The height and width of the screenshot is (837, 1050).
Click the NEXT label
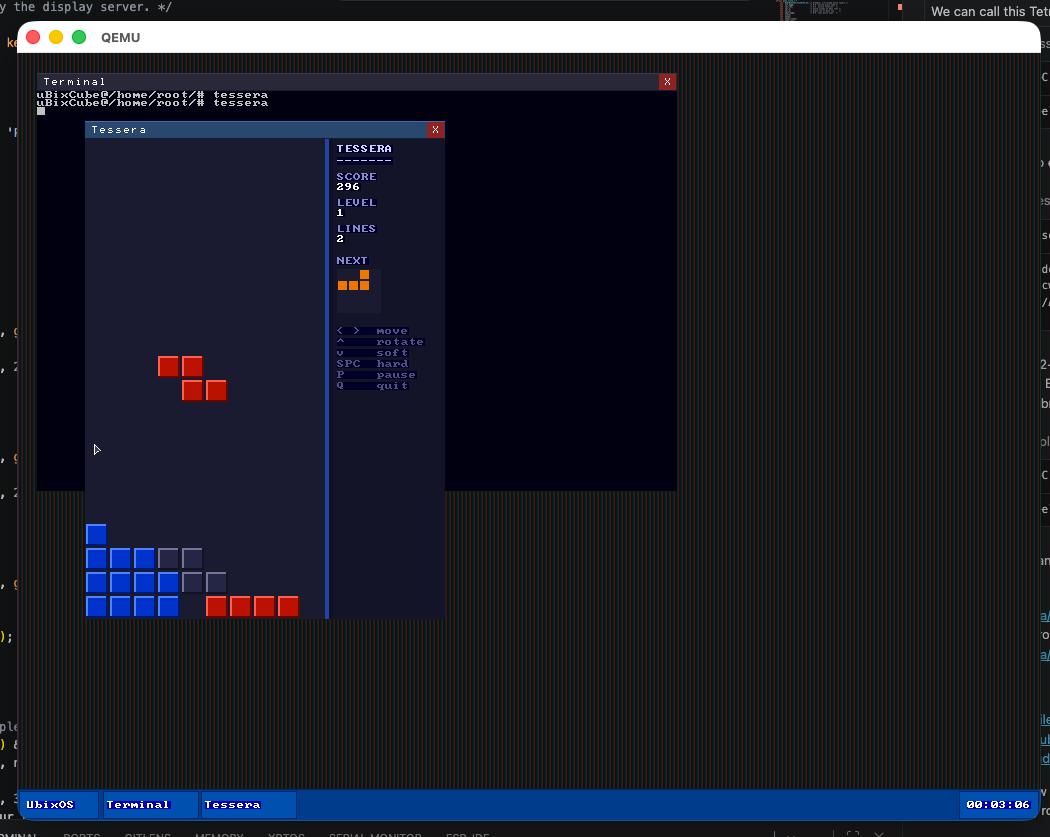[352, 260]
